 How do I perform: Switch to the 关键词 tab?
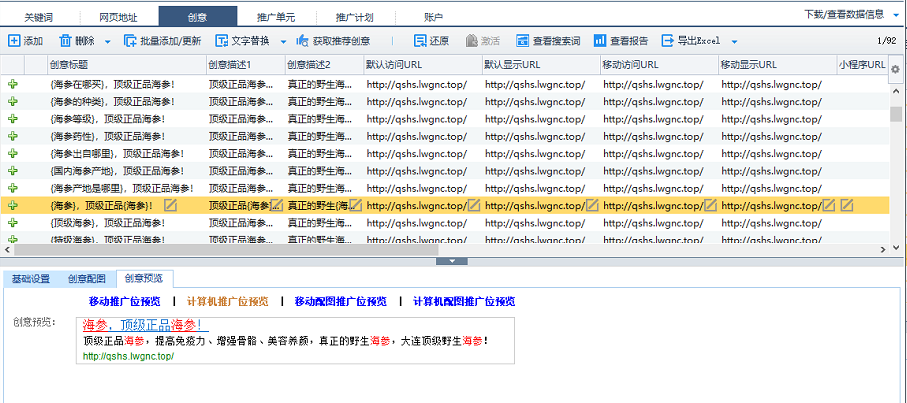click(39, 17)
